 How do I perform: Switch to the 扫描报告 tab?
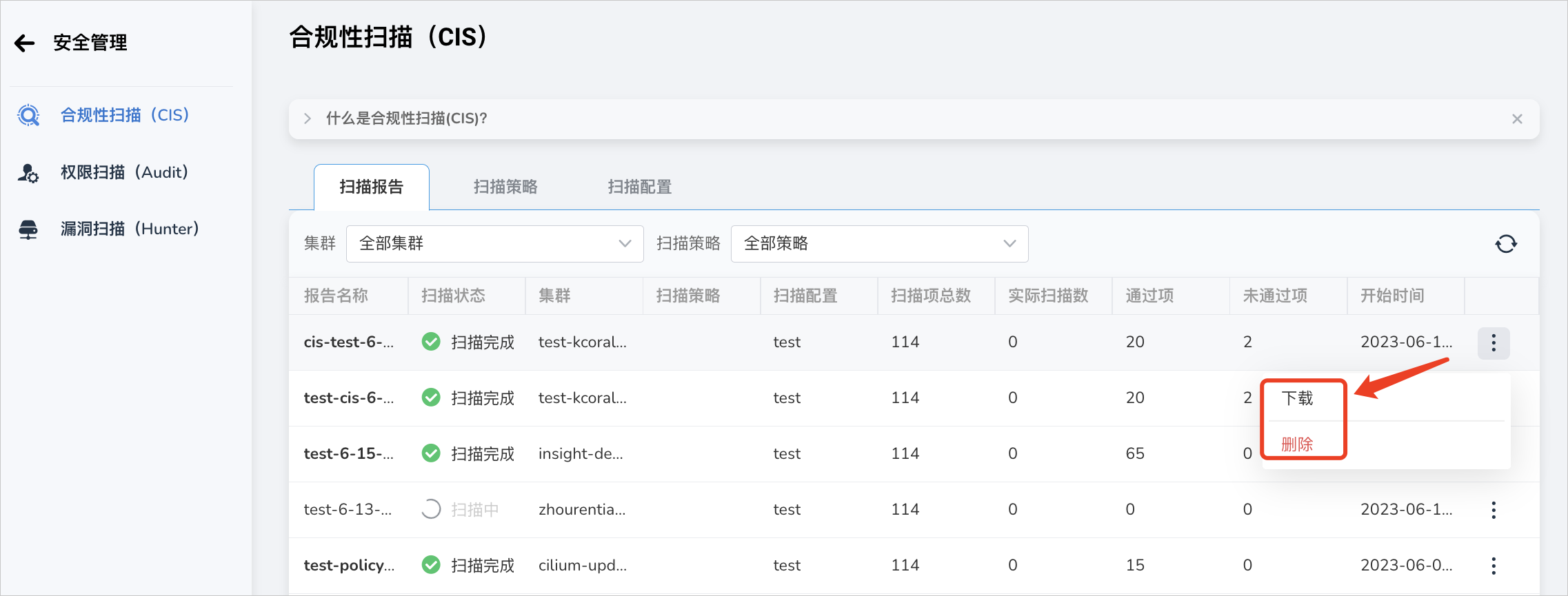click(x=372, y=187)
